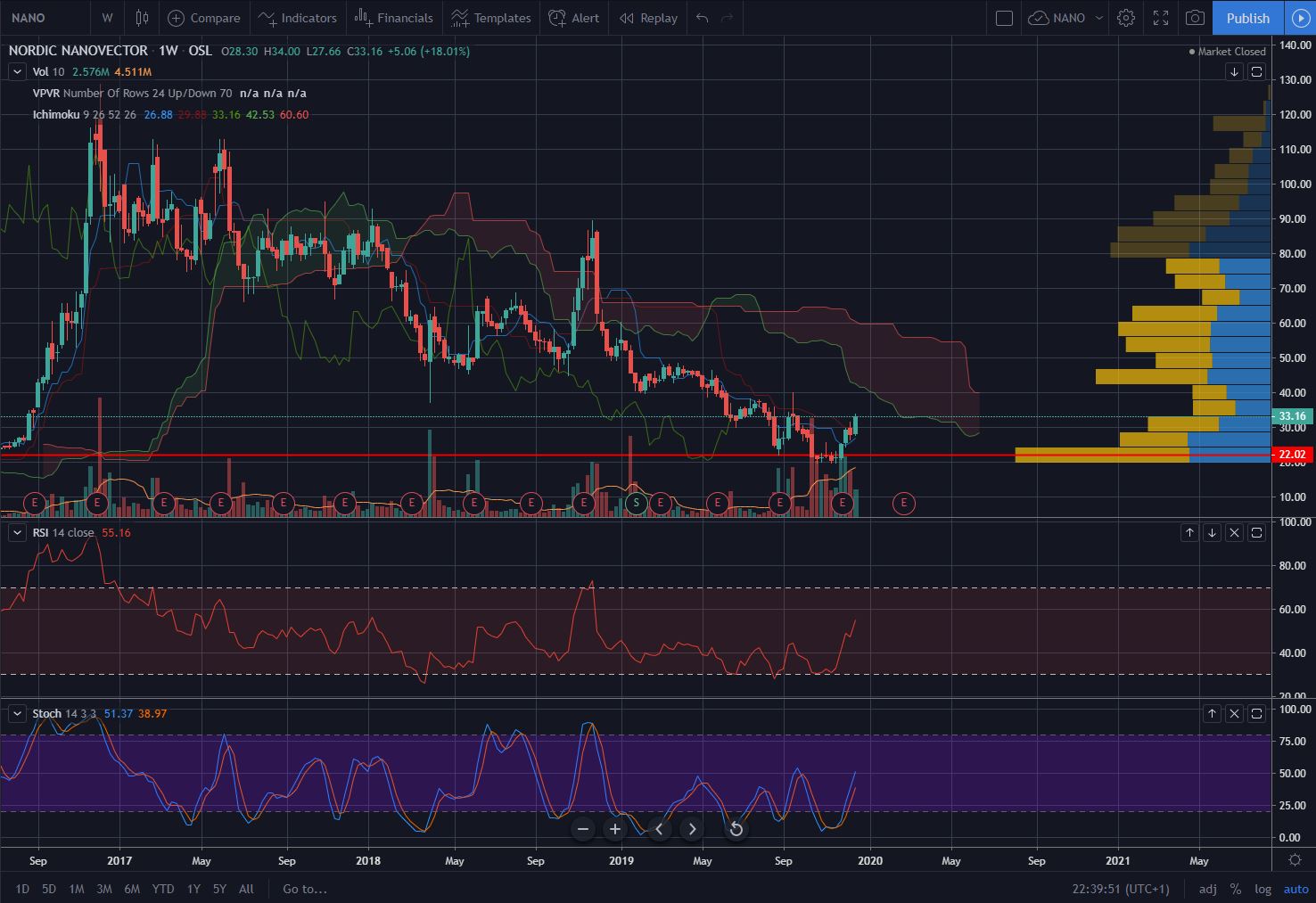
Task: Enter fullscreen mode
Action: (x=1161, y=18)
